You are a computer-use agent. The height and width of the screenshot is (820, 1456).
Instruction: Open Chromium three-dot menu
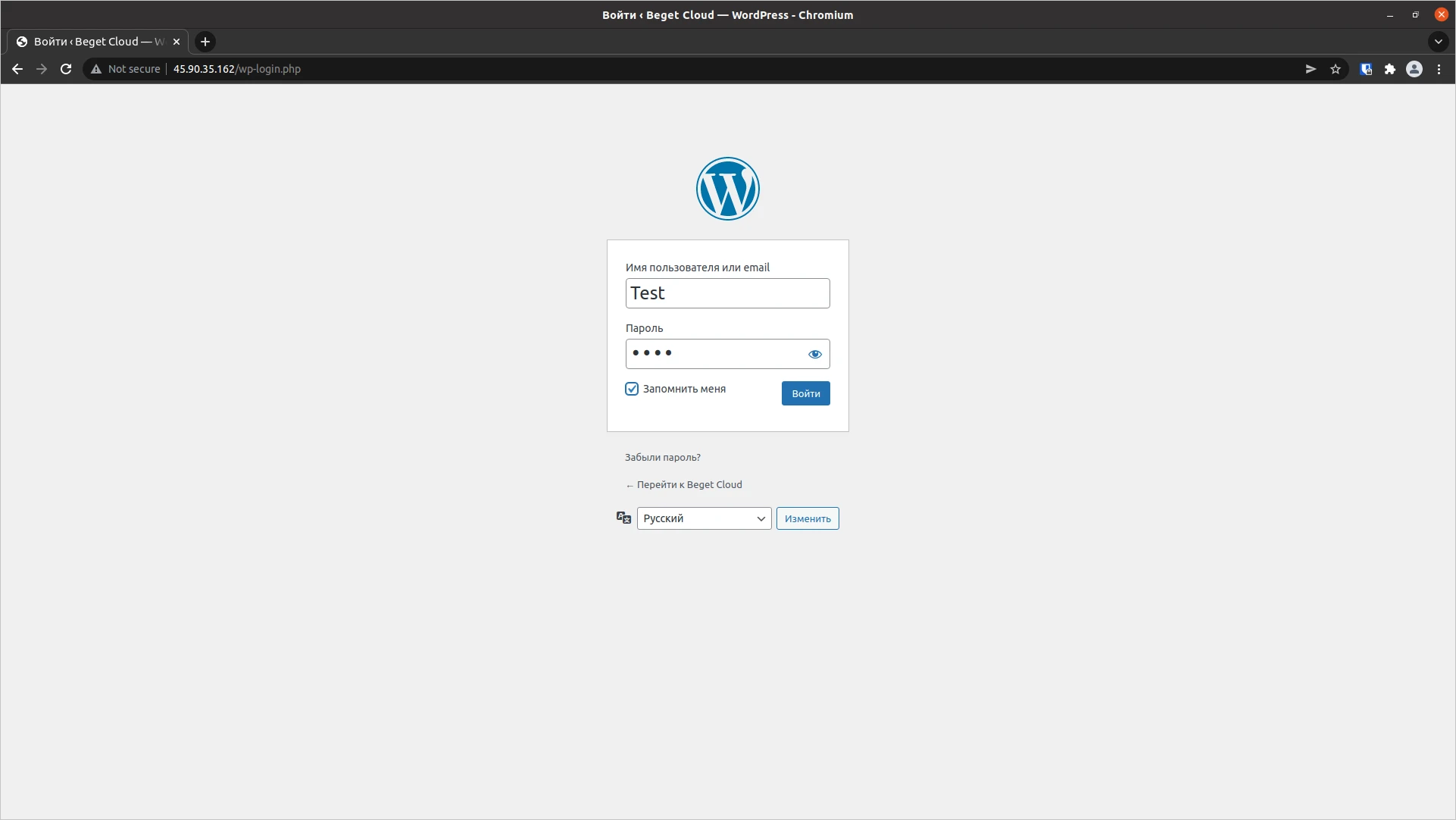pos(1439,69)
